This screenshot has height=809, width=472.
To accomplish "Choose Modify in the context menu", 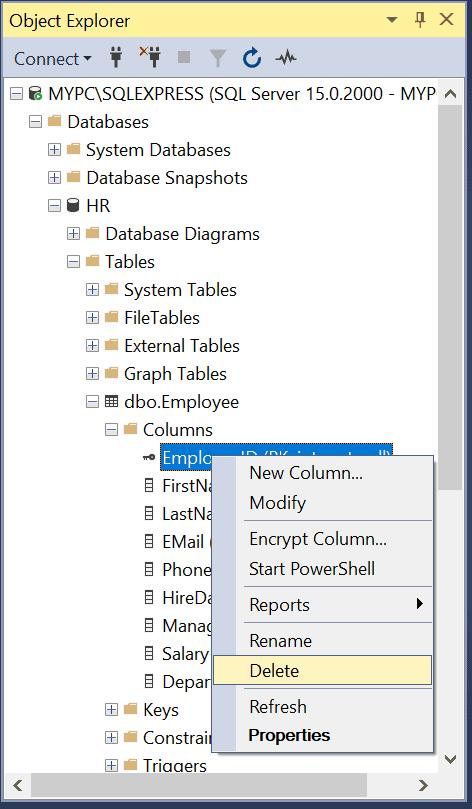I will pos(322,503).
